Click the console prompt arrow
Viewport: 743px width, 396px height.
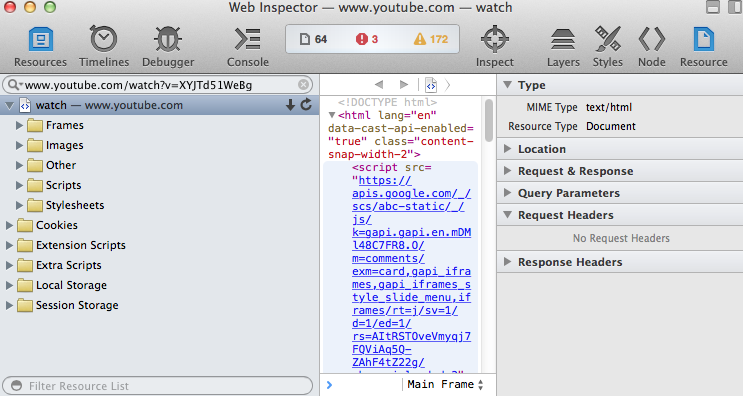(x=330, y=385)
